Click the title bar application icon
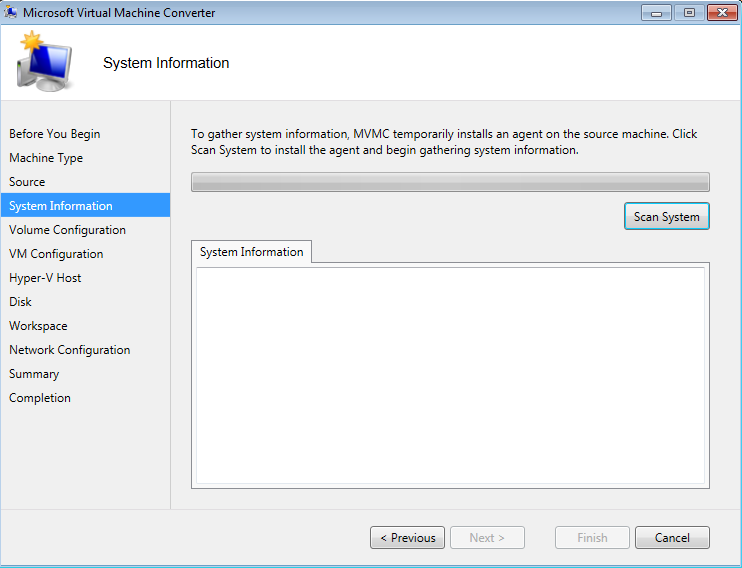Screen dimensions: 742x568 pos(12,12)
